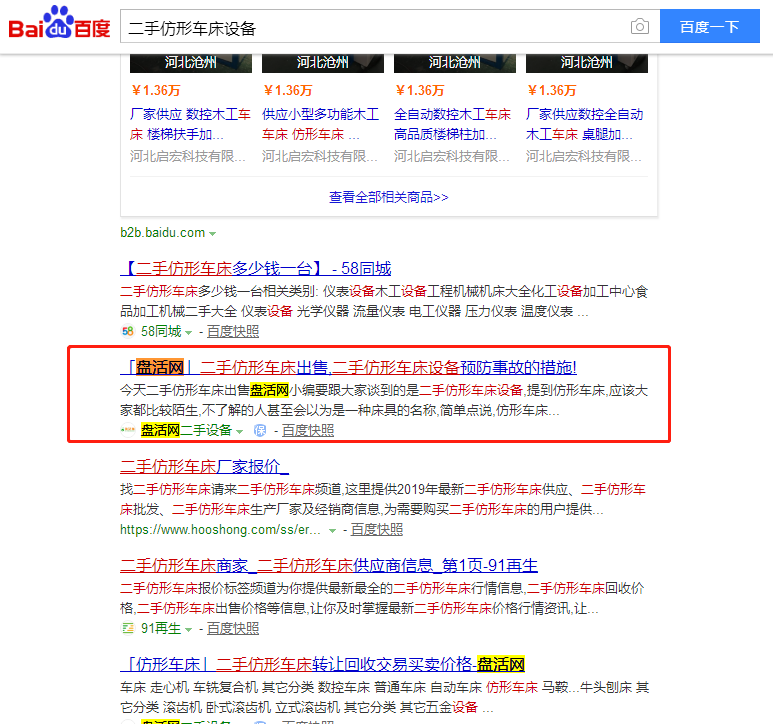This screenshot has height=724, width=773.
Task: Open 百度快照 for 盘活网 highlighted result
Action: pos(308,431)
